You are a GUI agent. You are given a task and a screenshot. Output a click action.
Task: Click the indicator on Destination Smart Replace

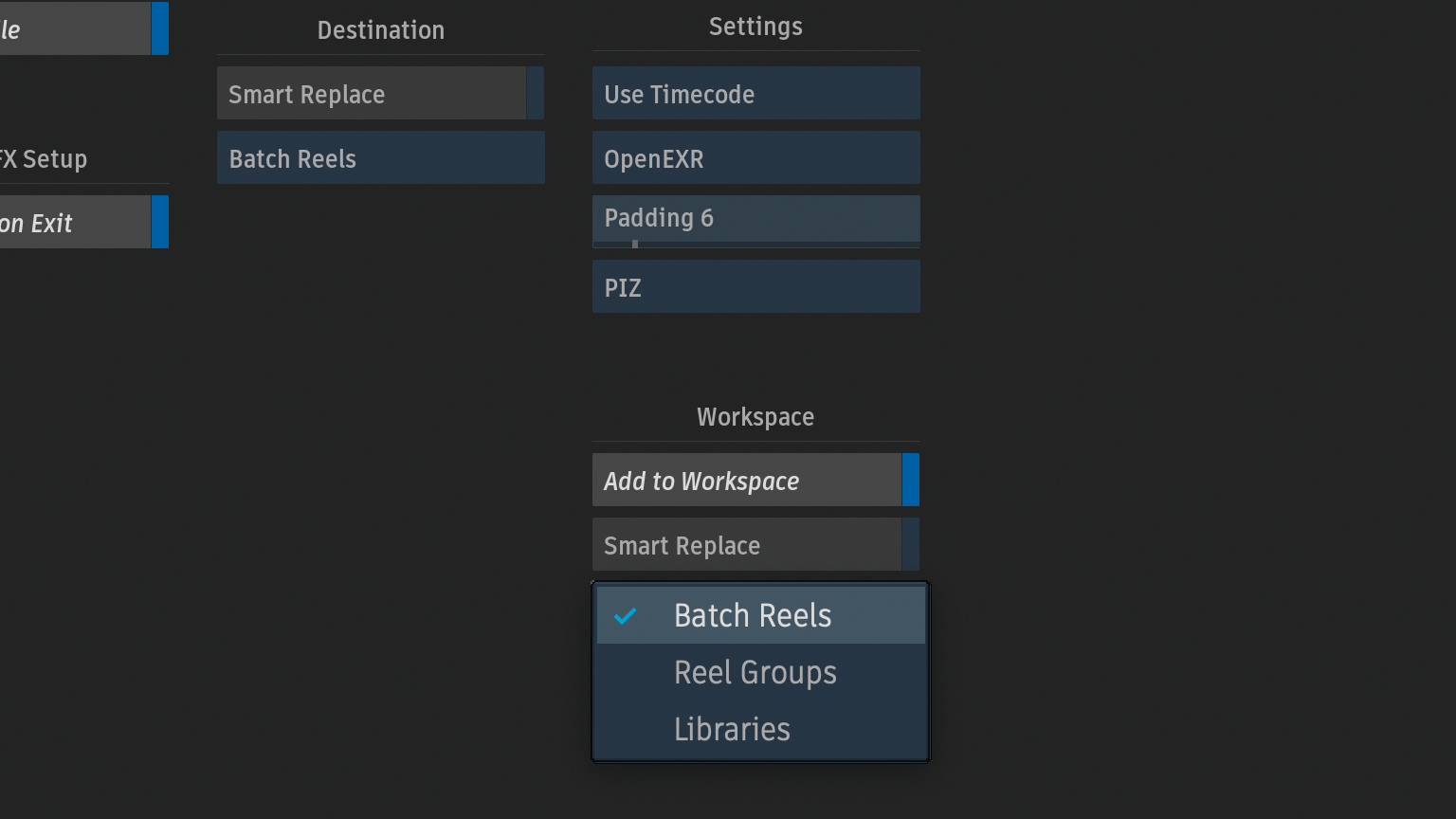536,94
